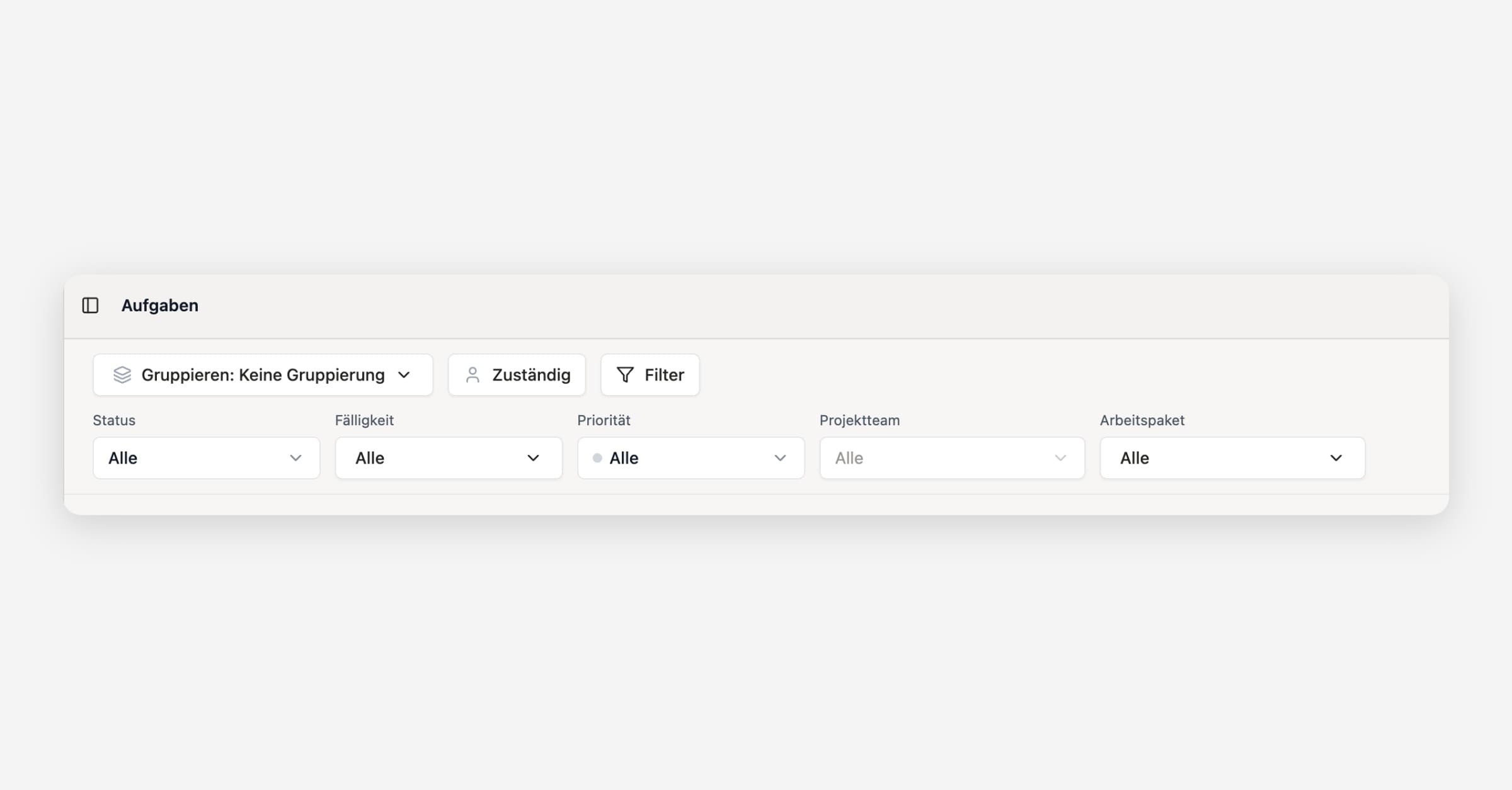
Task: Click the chevron next to Keine Gruppierung
Action: pos(404,375)
